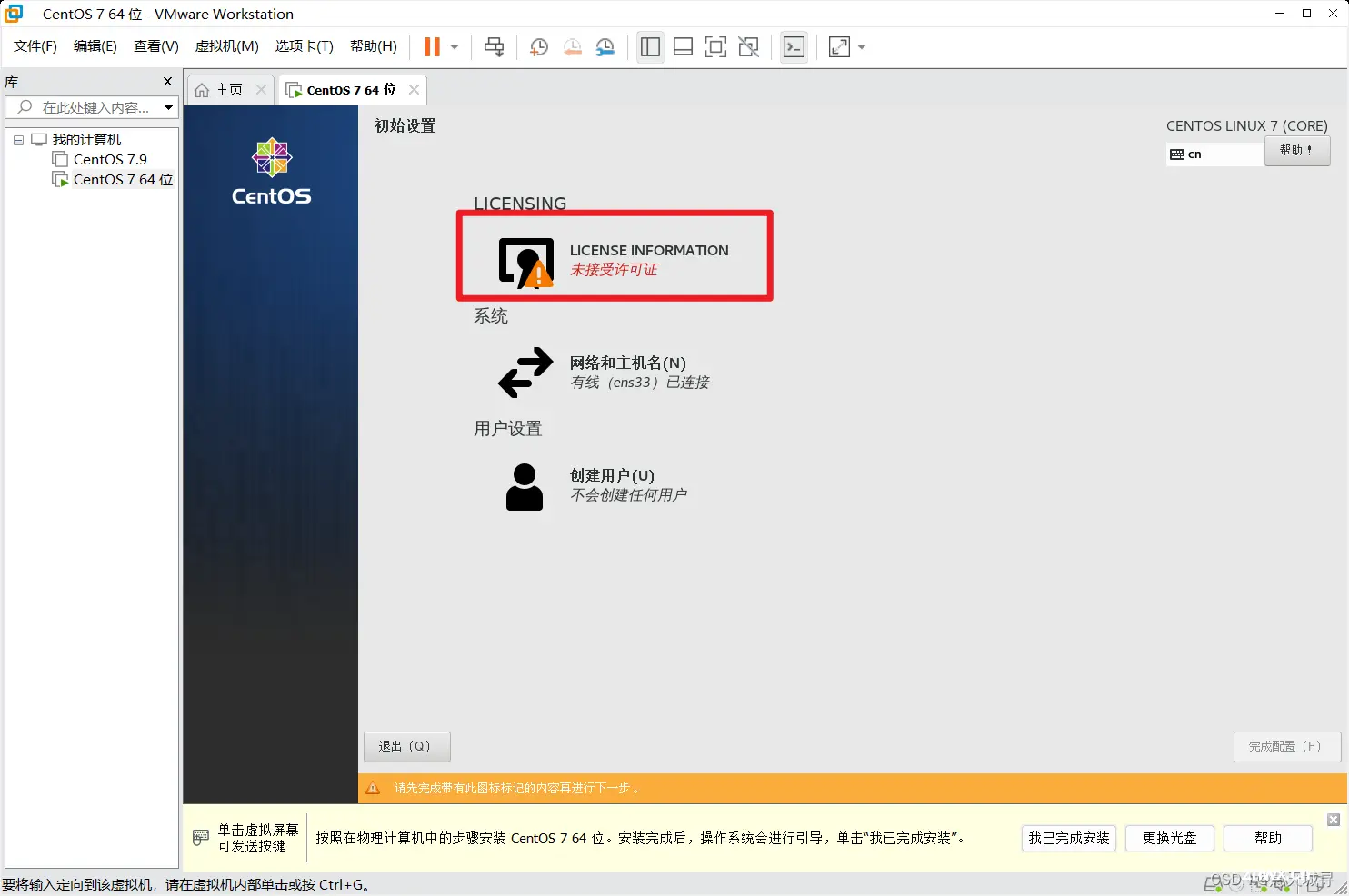Open the console view icon
The image size is (1349, 896).
[794, 47]
